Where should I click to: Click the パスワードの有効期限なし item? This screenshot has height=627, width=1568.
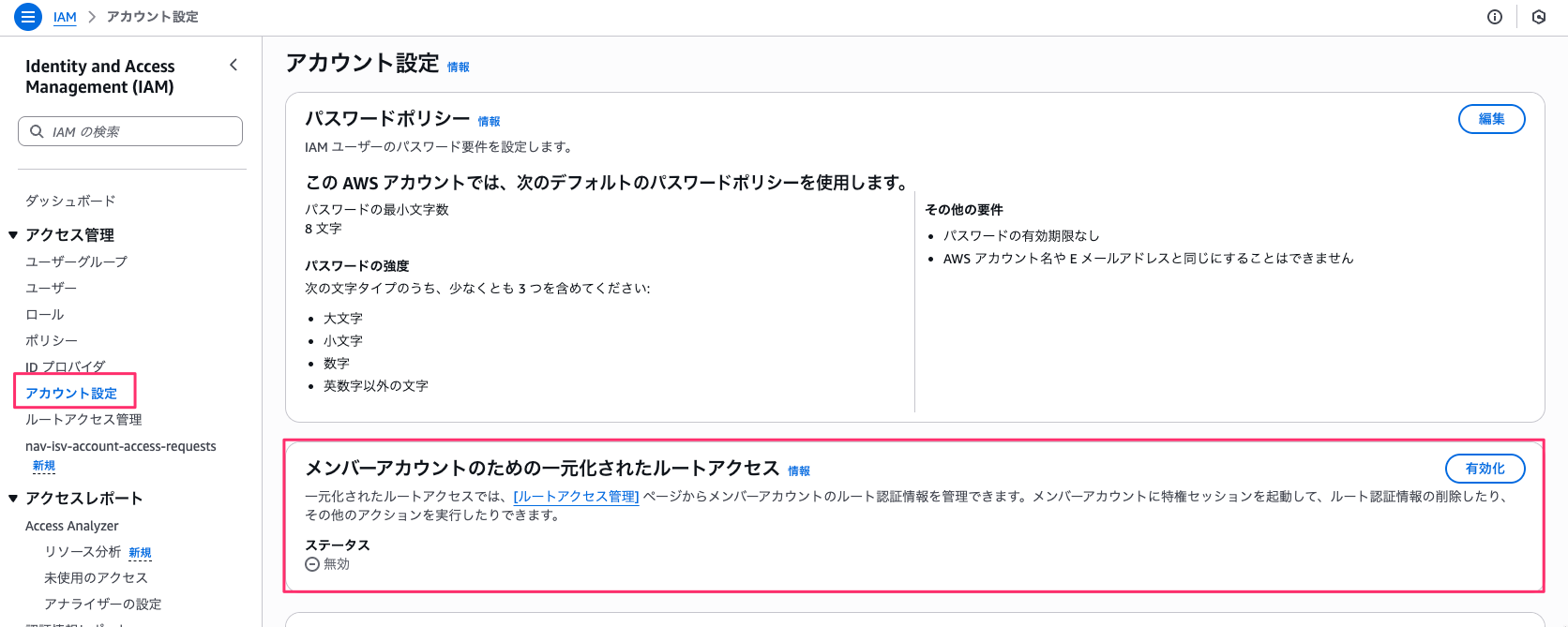(1021, 236)
